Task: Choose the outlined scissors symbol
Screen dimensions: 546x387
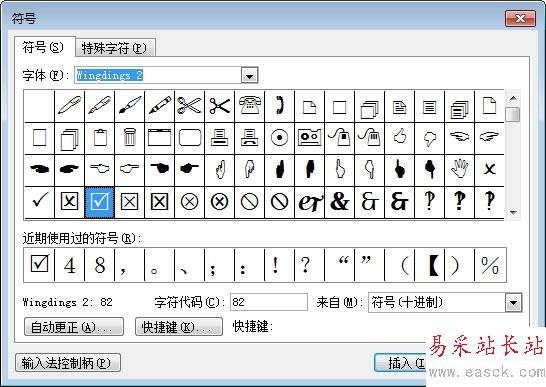Action: click(190, 106)
